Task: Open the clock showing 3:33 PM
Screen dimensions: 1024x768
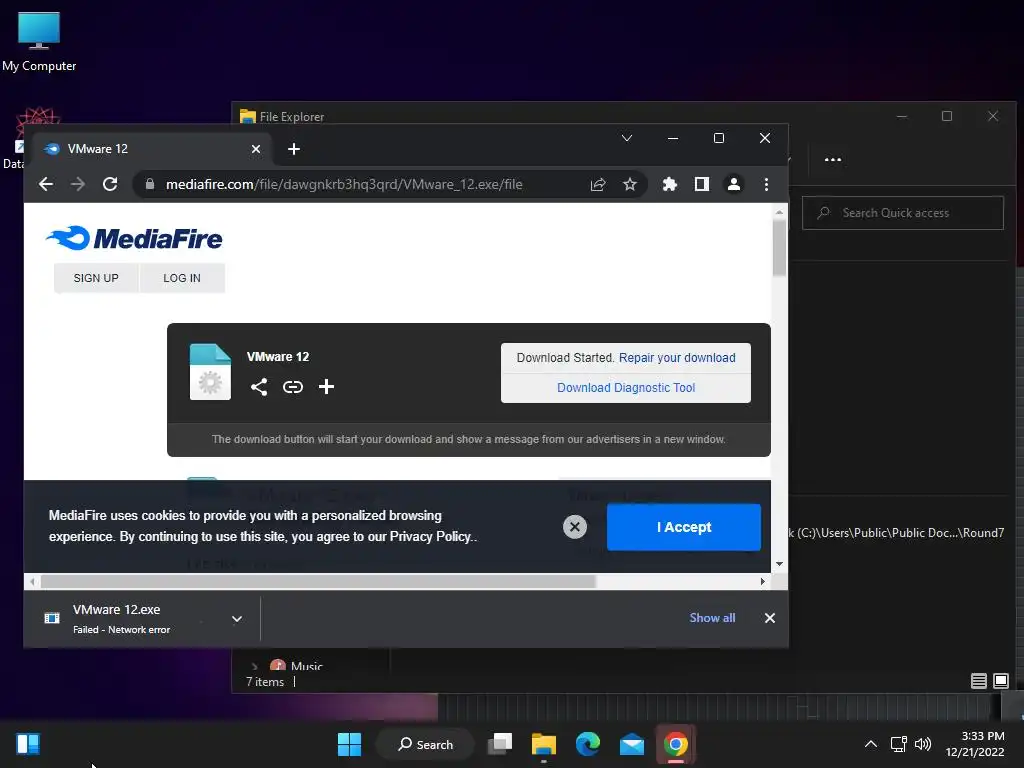Action: pos(975,744)
